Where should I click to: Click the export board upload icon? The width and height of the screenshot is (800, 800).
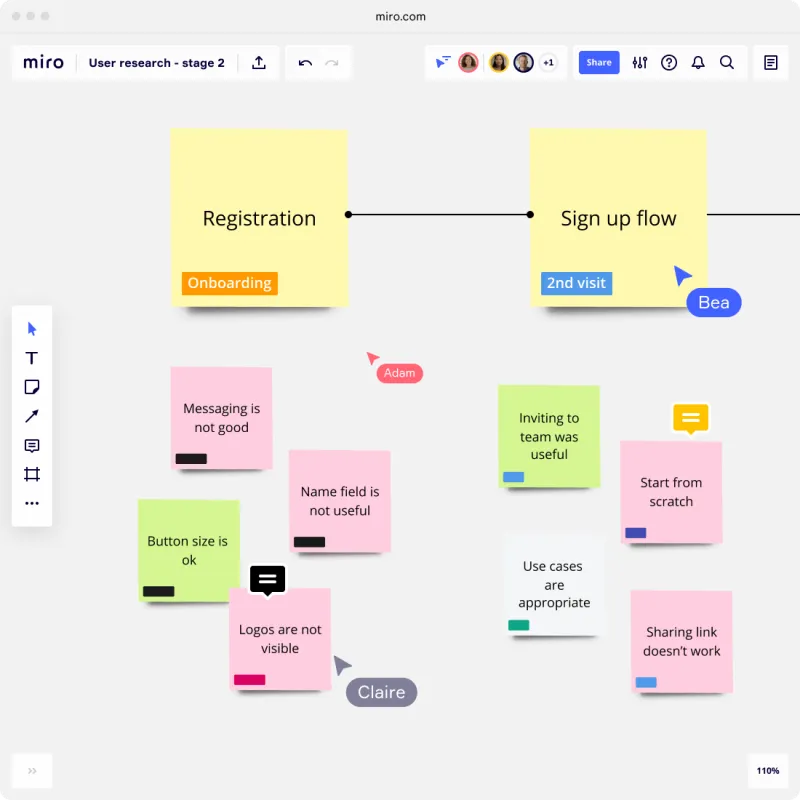(x=259, y=63)
